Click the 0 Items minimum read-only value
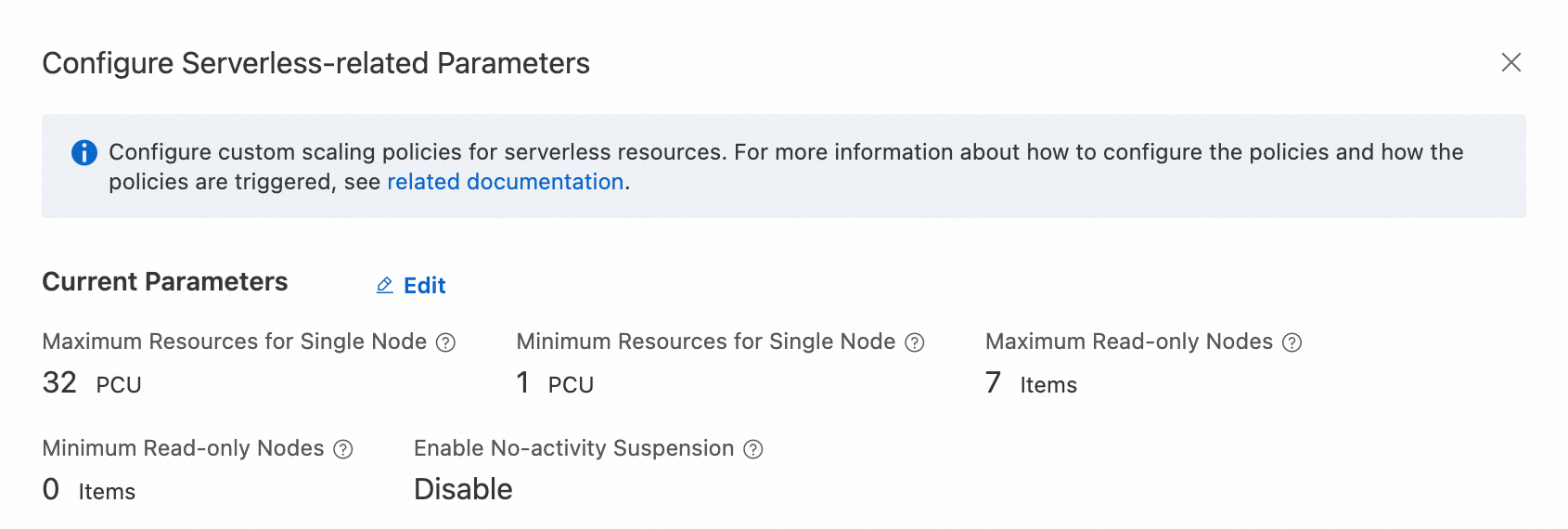Image resolution: width=1568 pixels, height=529 pixels. click(x=88, y=490)
